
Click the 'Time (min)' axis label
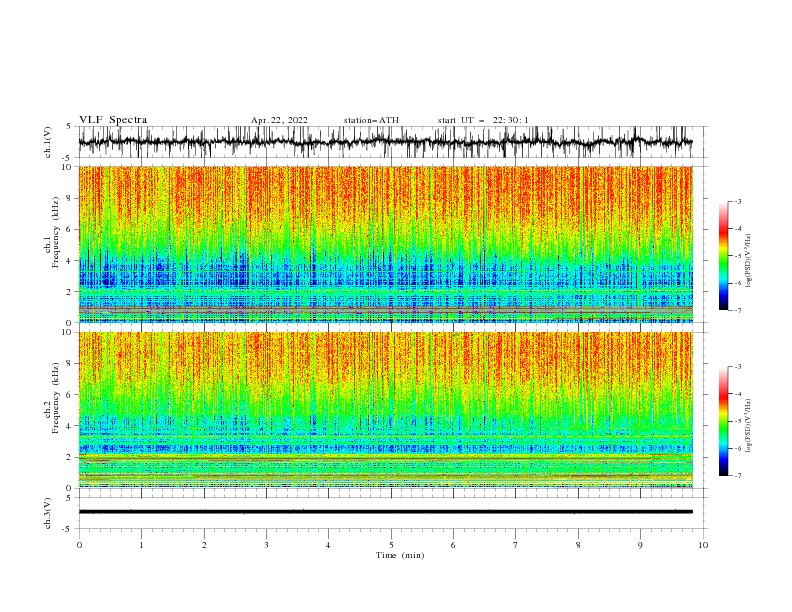click(x=400, y=555)
